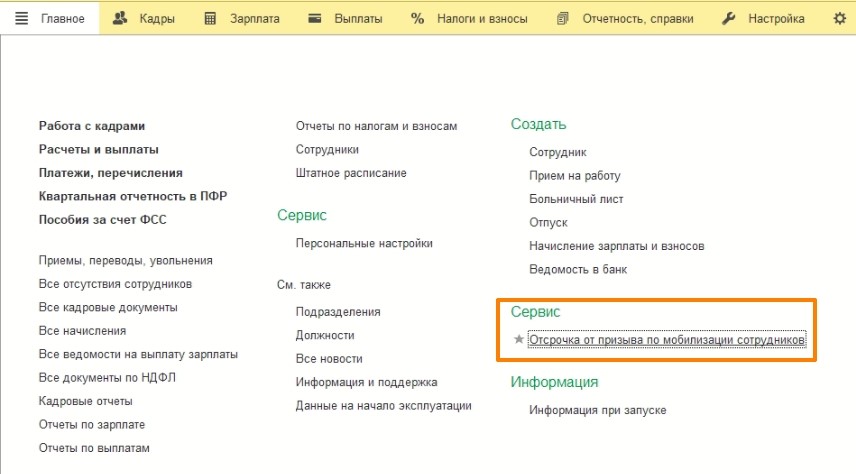Click the hamburger menu icon beside Главное

pos(21,19)
